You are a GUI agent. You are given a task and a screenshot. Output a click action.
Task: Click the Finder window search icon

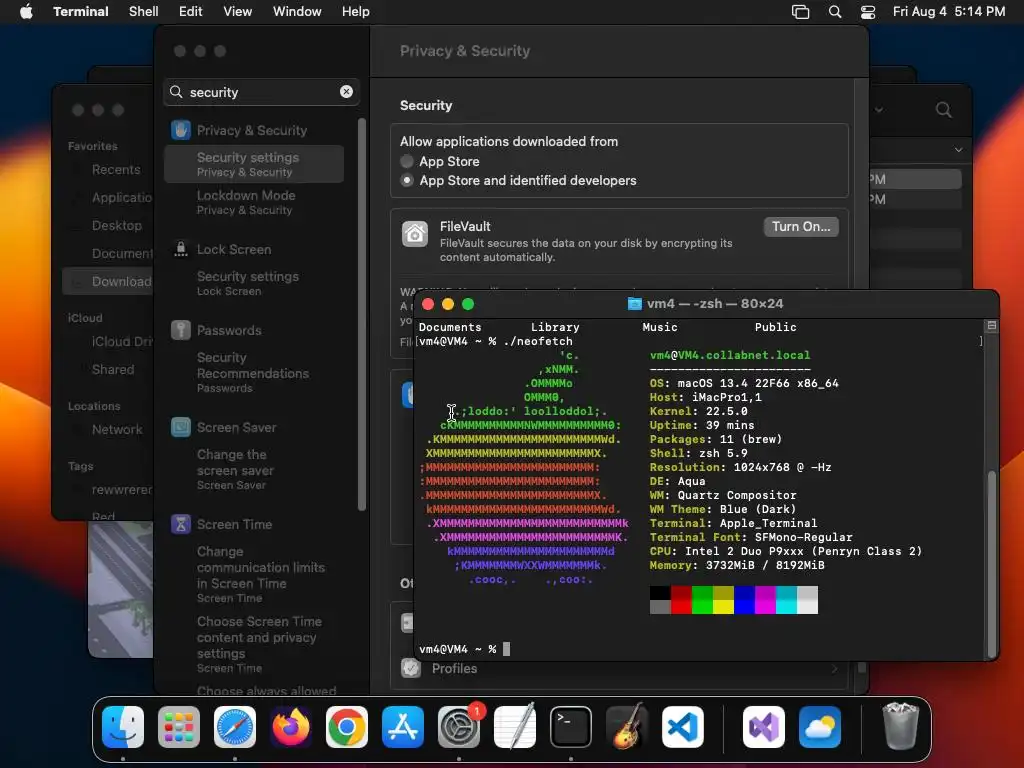[x=944, y=110]
